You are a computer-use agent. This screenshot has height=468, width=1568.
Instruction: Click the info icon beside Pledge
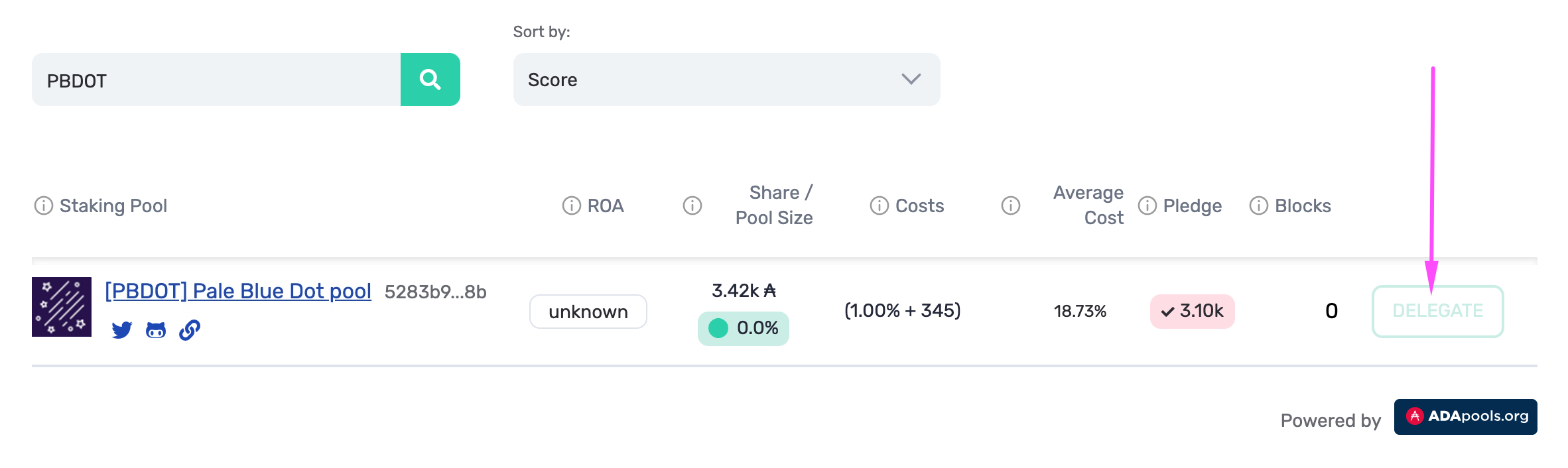1147,205
